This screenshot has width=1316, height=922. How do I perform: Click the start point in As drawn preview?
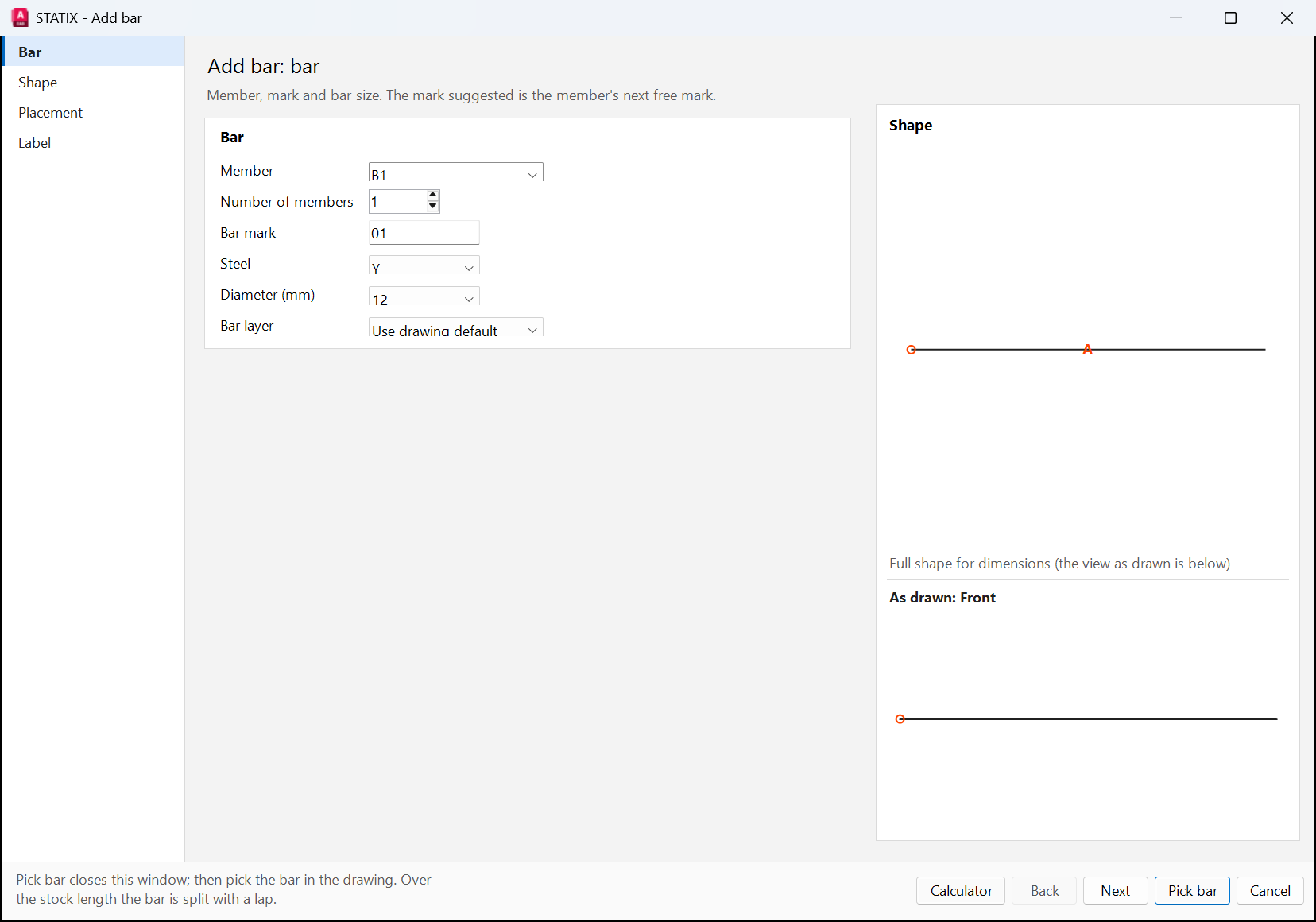(900, 719)
